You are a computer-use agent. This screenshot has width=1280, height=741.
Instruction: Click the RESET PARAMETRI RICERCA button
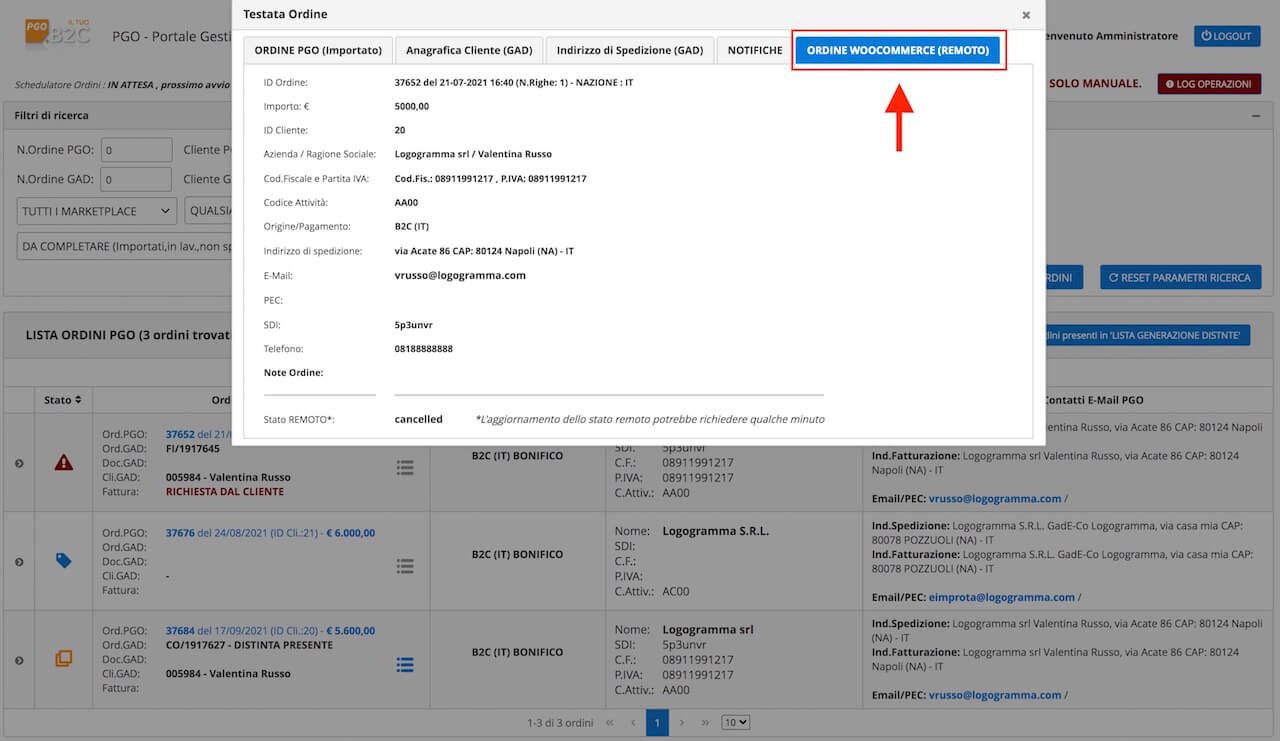[1180, 277]
